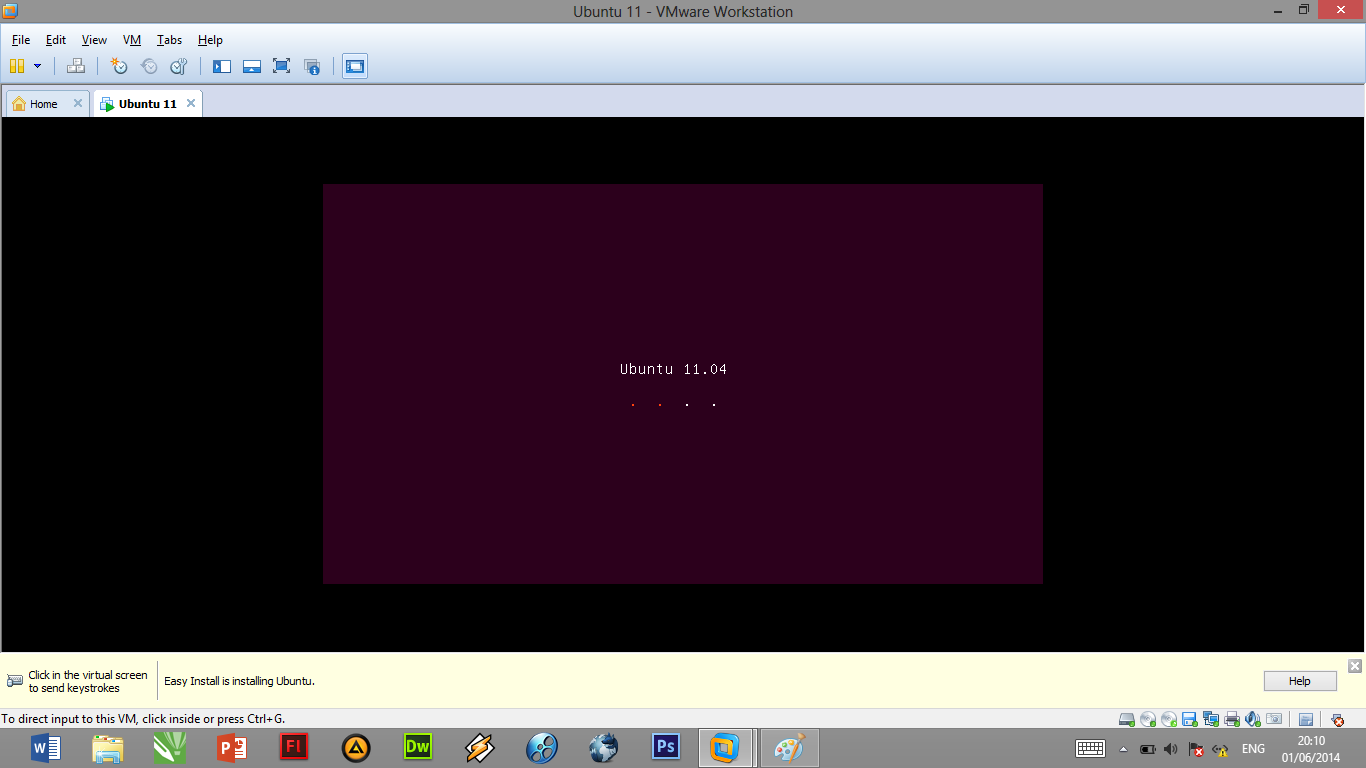Screen dimensions: 1366x768
Task: Click the second CD/DVD drive status icon
Action: point(1169,719)
